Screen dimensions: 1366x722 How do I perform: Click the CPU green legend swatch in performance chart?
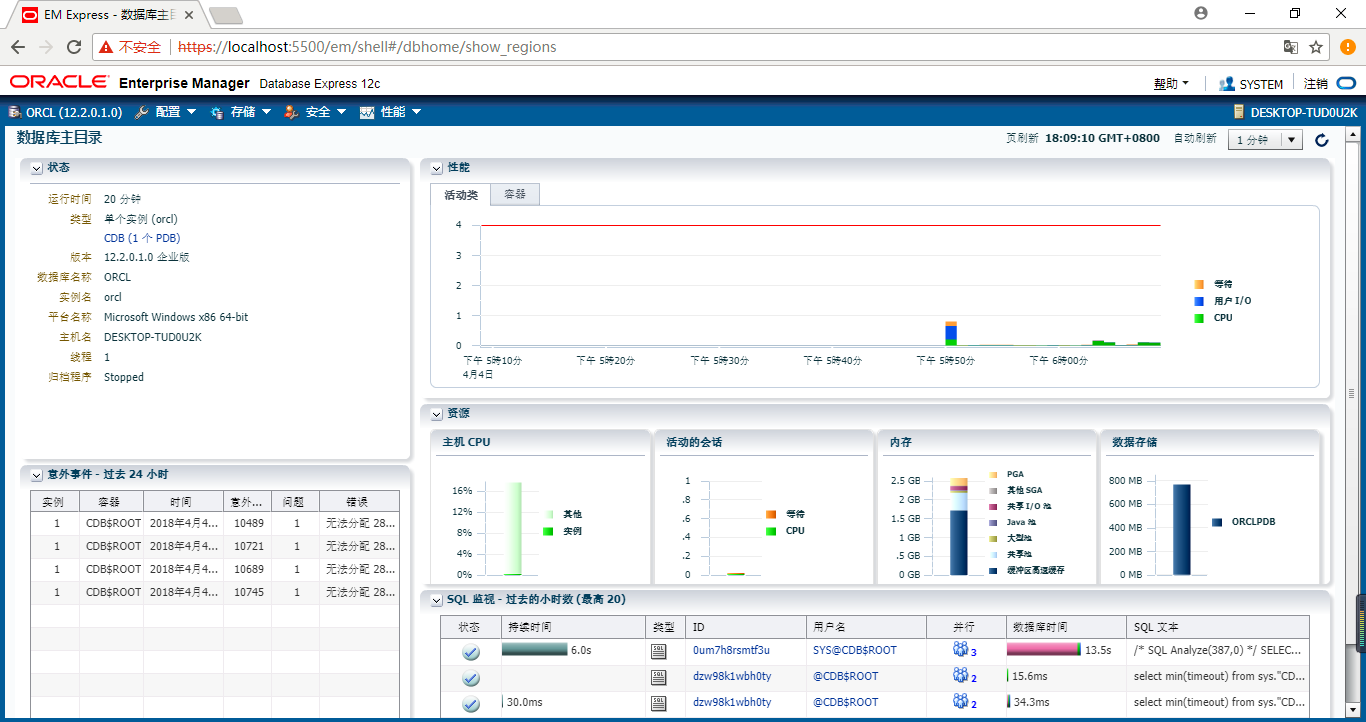pos(1199,318)
